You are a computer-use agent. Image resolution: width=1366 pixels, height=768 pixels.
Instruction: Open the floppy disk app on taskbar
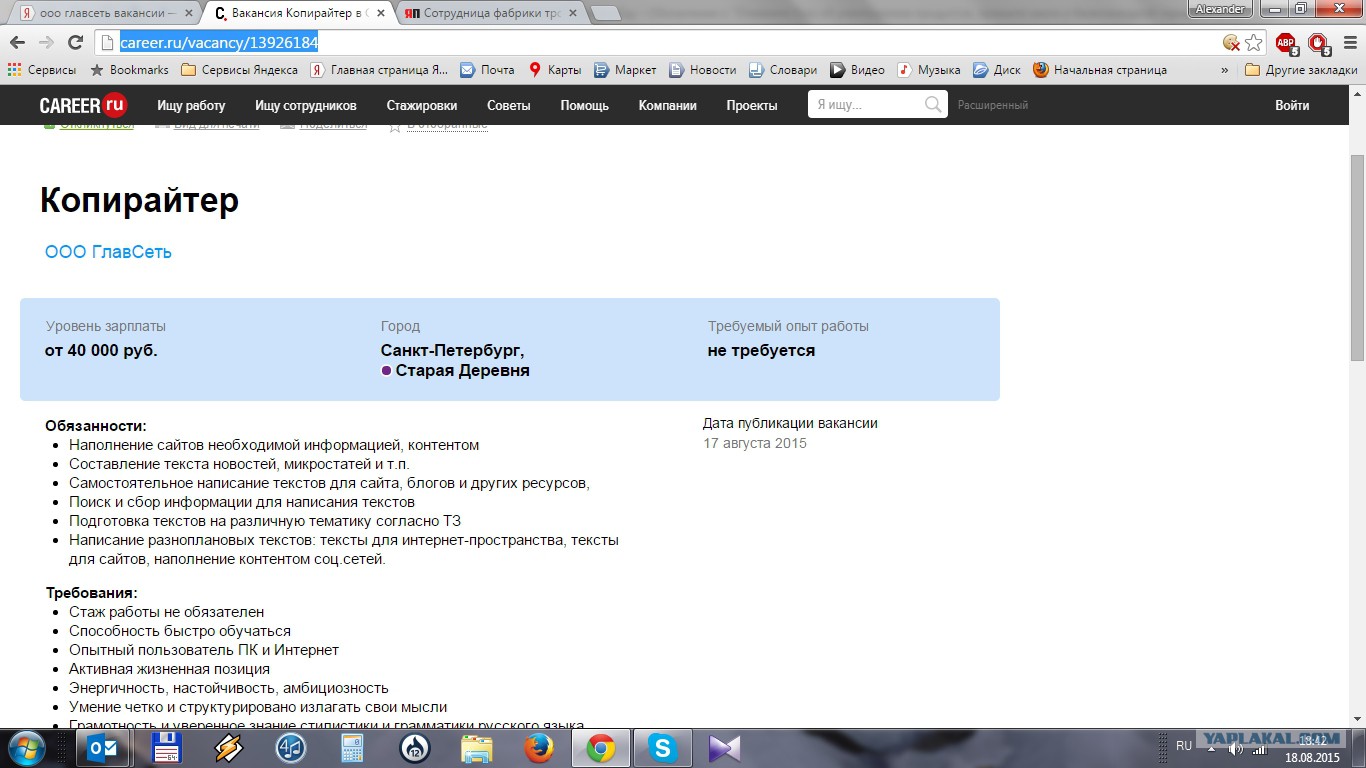click(165, 748)
